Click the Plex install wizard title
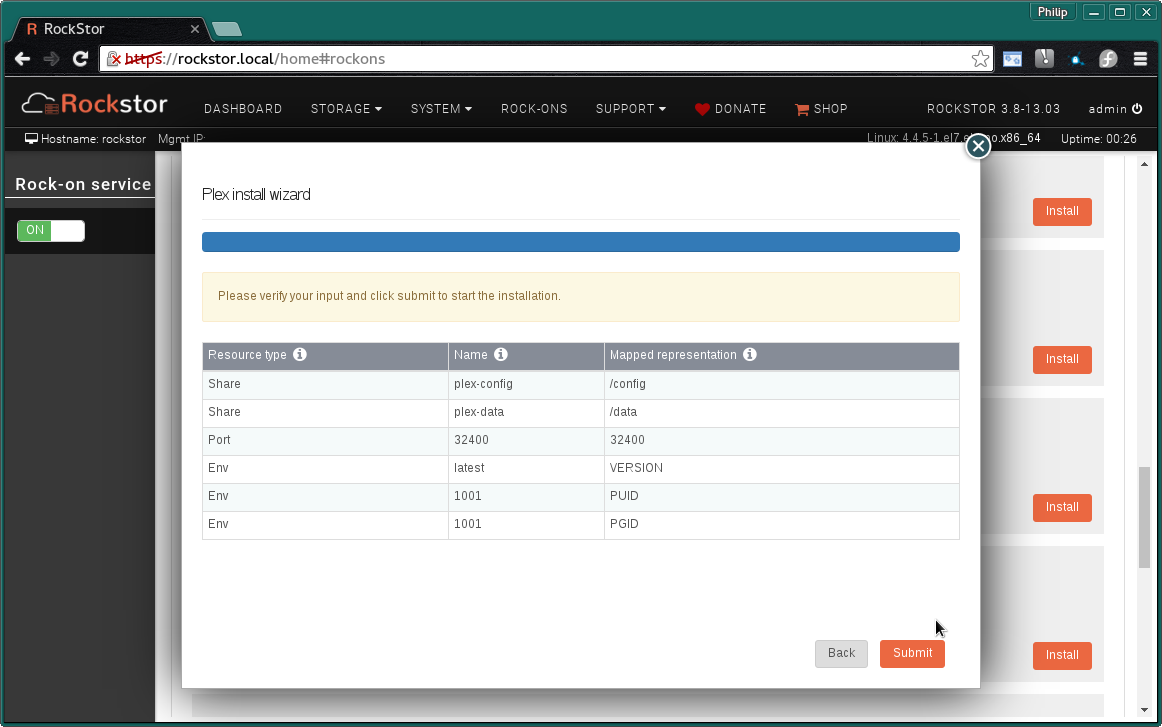Viewport: 1162px width, 727px height. 256,194
